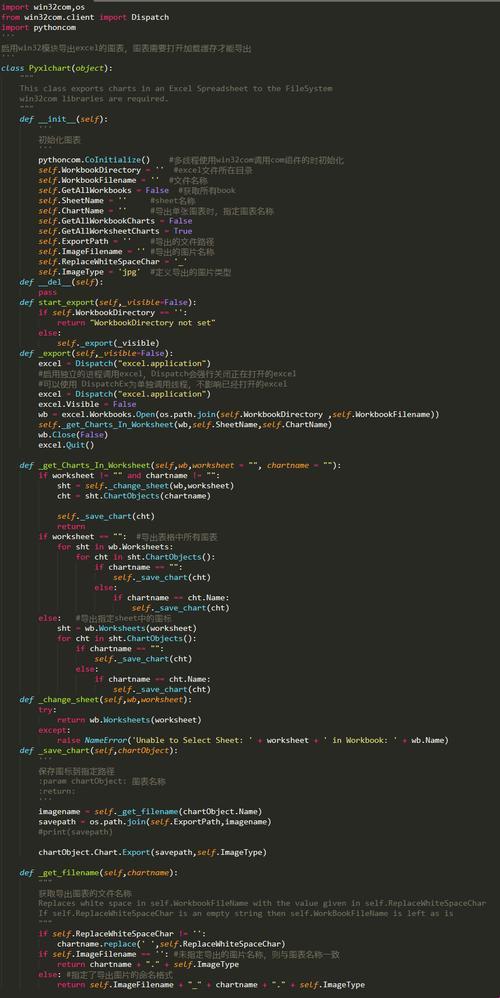Click the self.ImageType = 'jpg' line
Image resolution: width=500 pixels, height=998 pixels.
(x=90, y=272)
